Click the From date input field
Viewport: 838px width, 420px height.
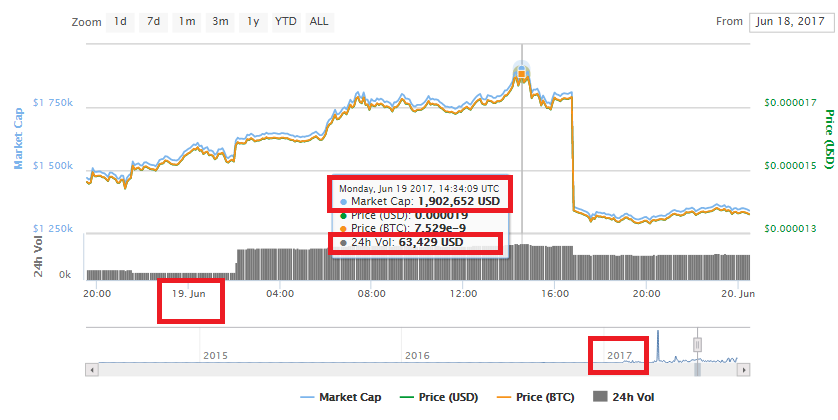(792, 21)
